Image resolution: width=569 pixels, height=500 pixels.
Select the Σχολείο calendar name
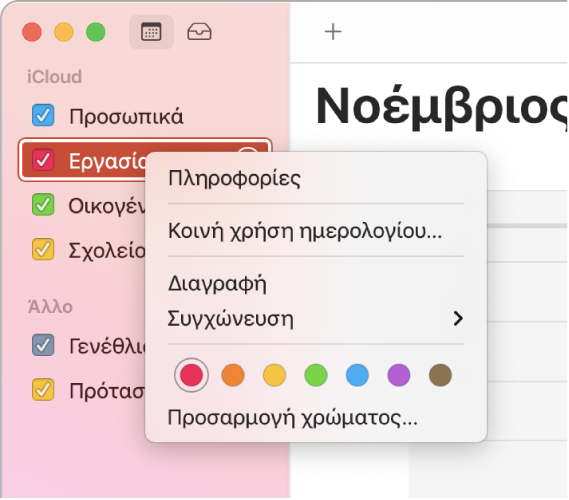pos(107,250)
